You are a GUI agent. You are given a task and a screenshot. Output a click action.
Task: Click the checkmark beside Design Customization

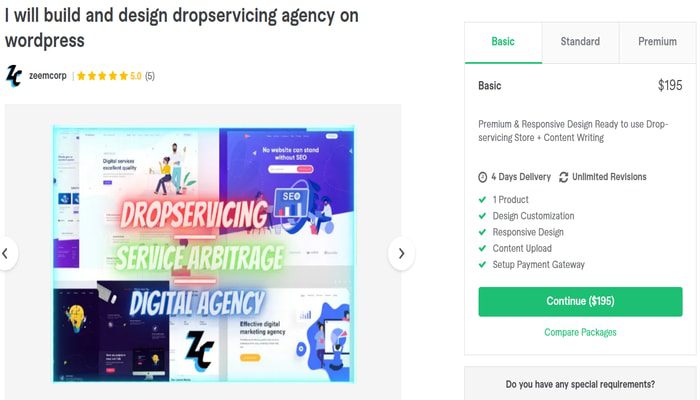tap(482, 216)
